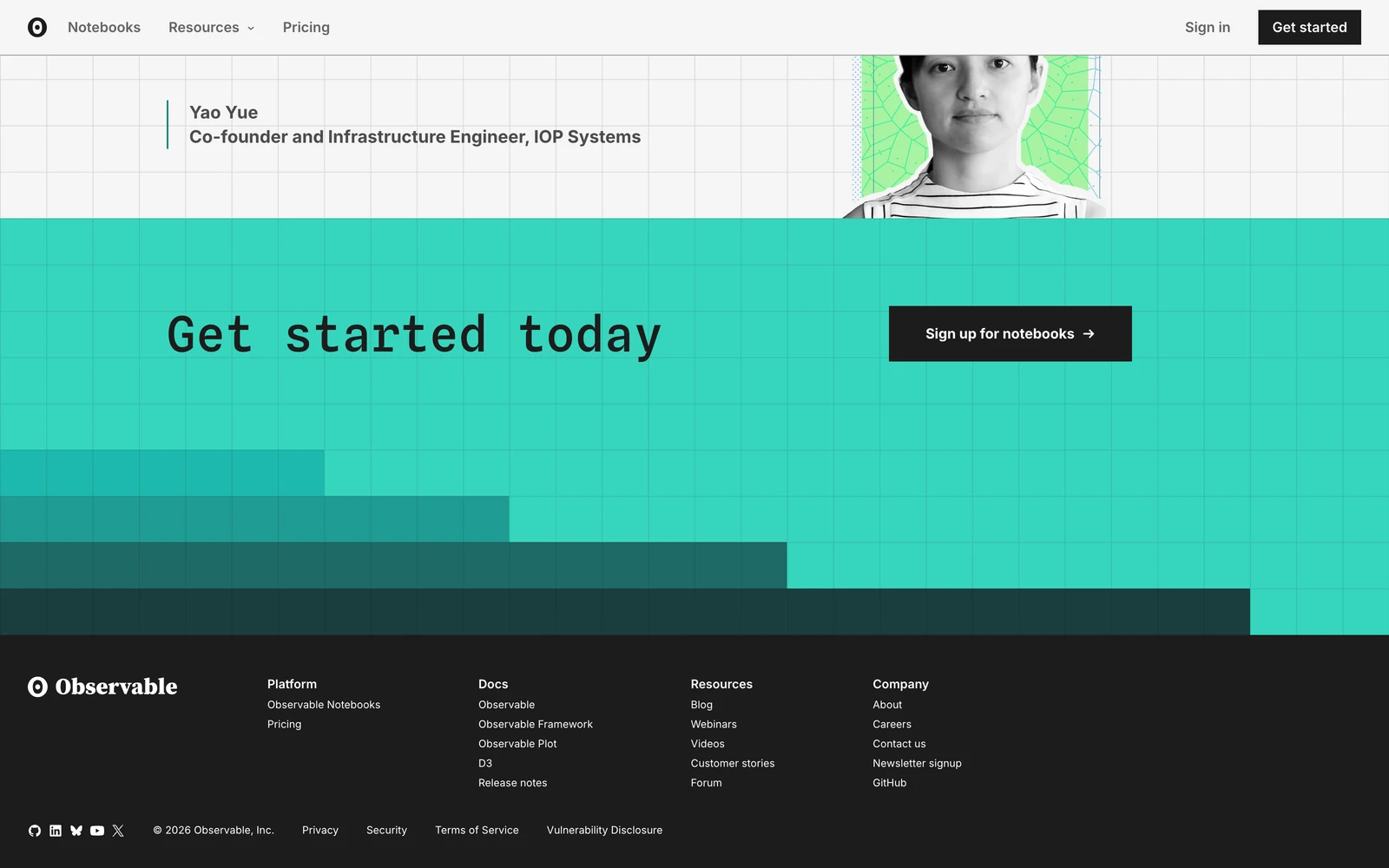Open Forum footer link

tap(706, 783)
